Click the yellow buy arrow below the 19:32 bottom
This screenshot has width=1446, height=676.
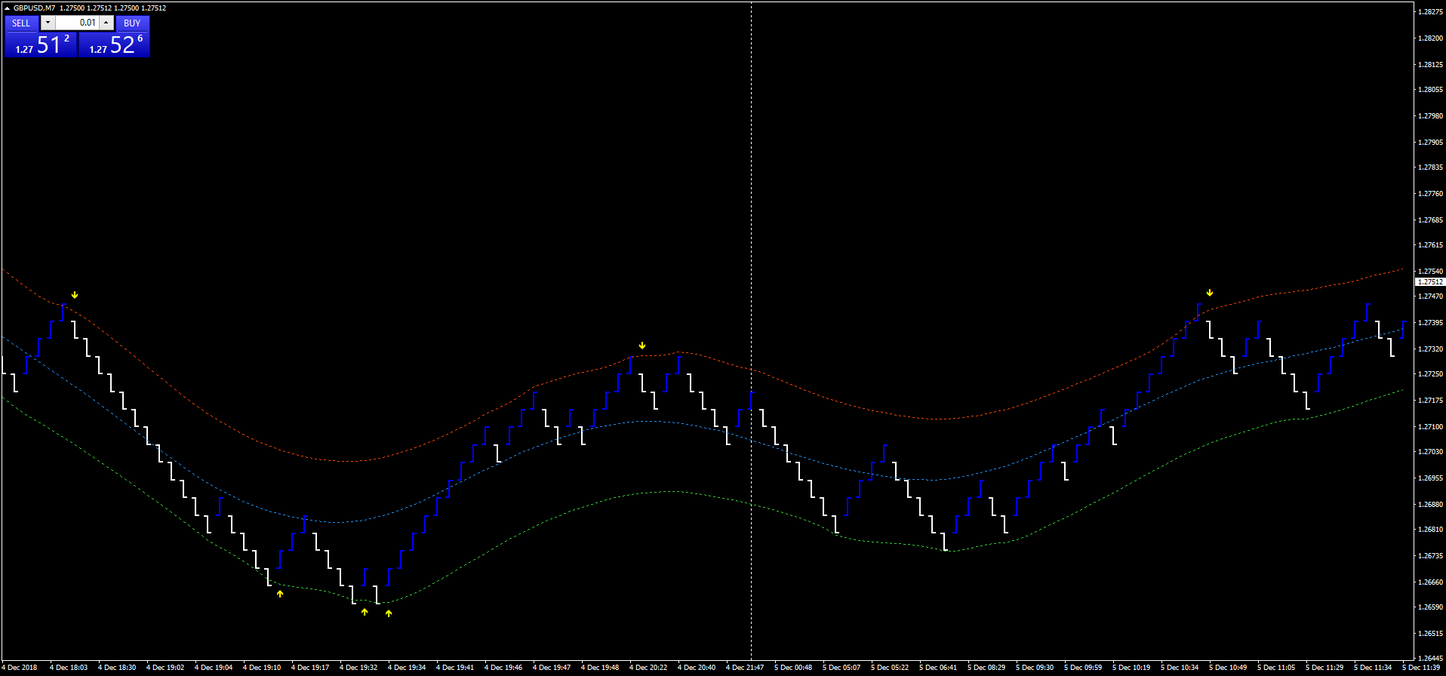[364, 610]
